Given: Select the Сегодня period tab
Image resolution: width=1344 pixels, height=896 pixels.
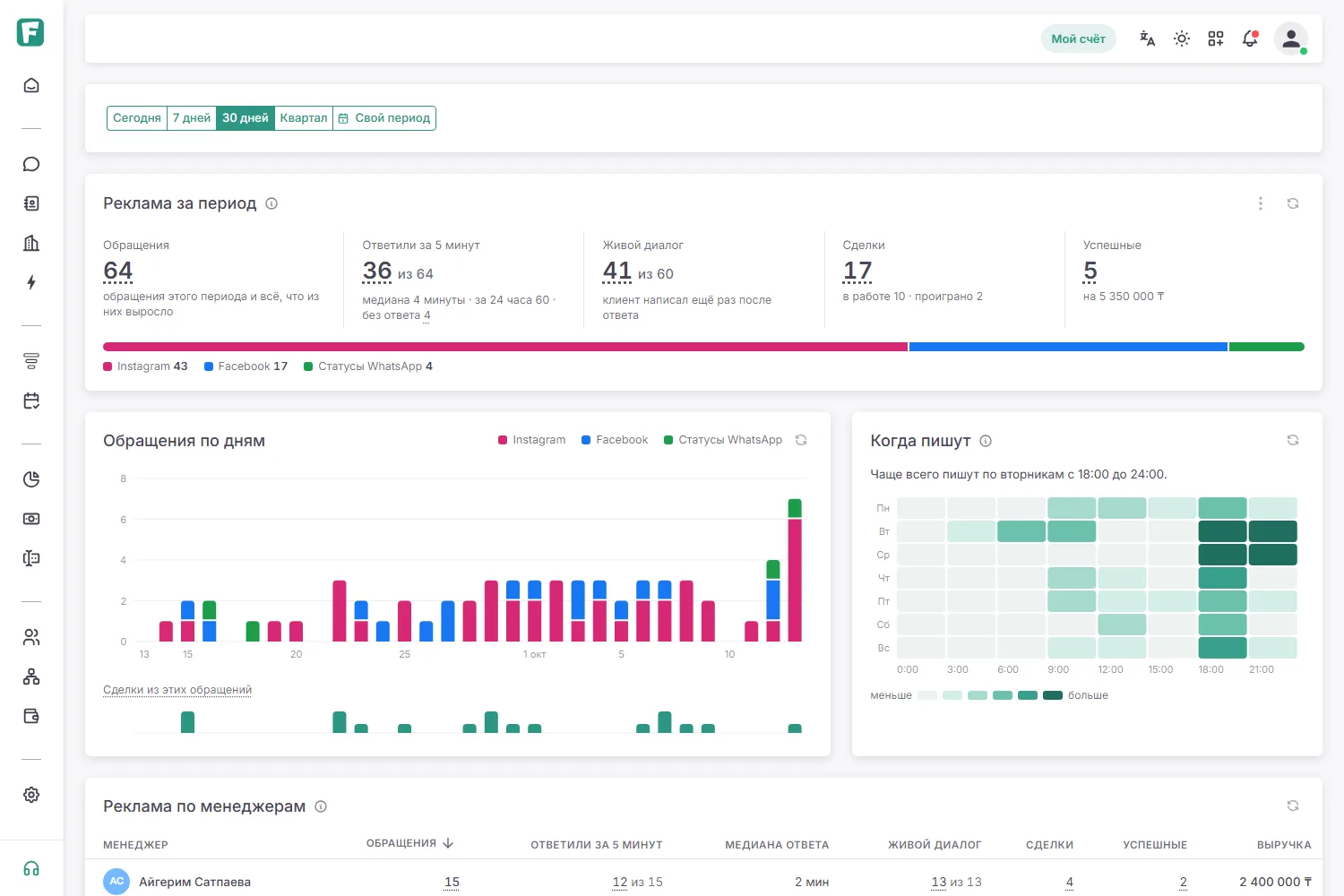Looking at the screenshot, I should point(137,118).
